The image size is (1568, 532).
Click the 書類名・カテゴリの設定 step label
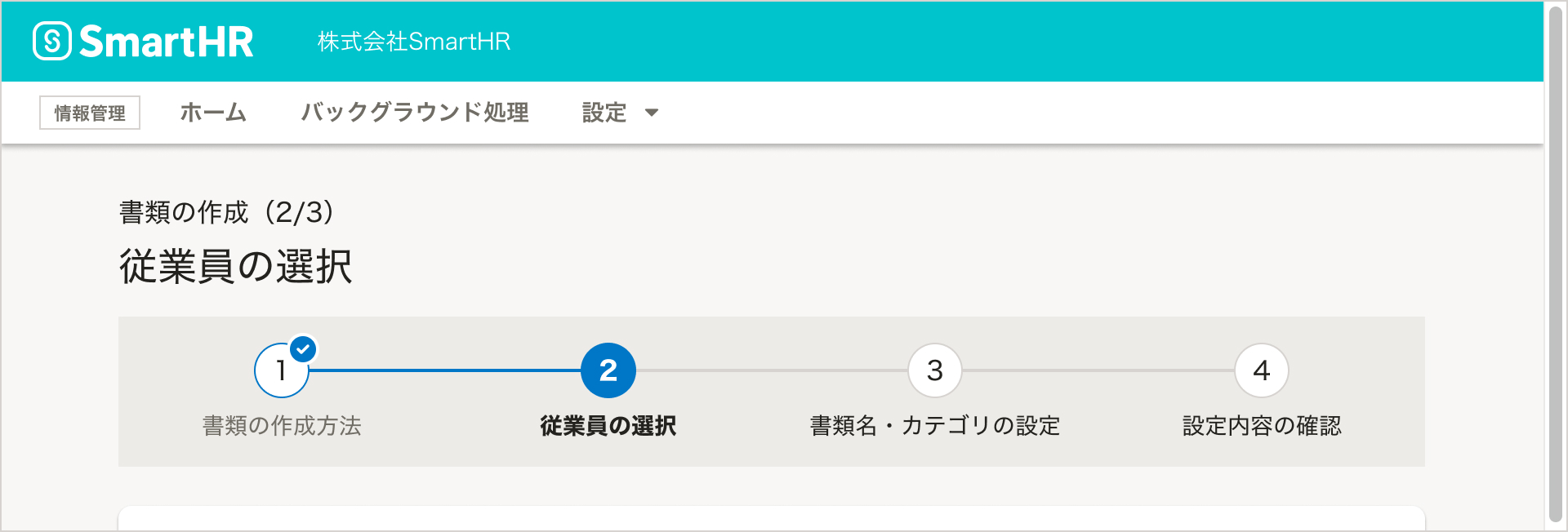[x=935, y=426]
